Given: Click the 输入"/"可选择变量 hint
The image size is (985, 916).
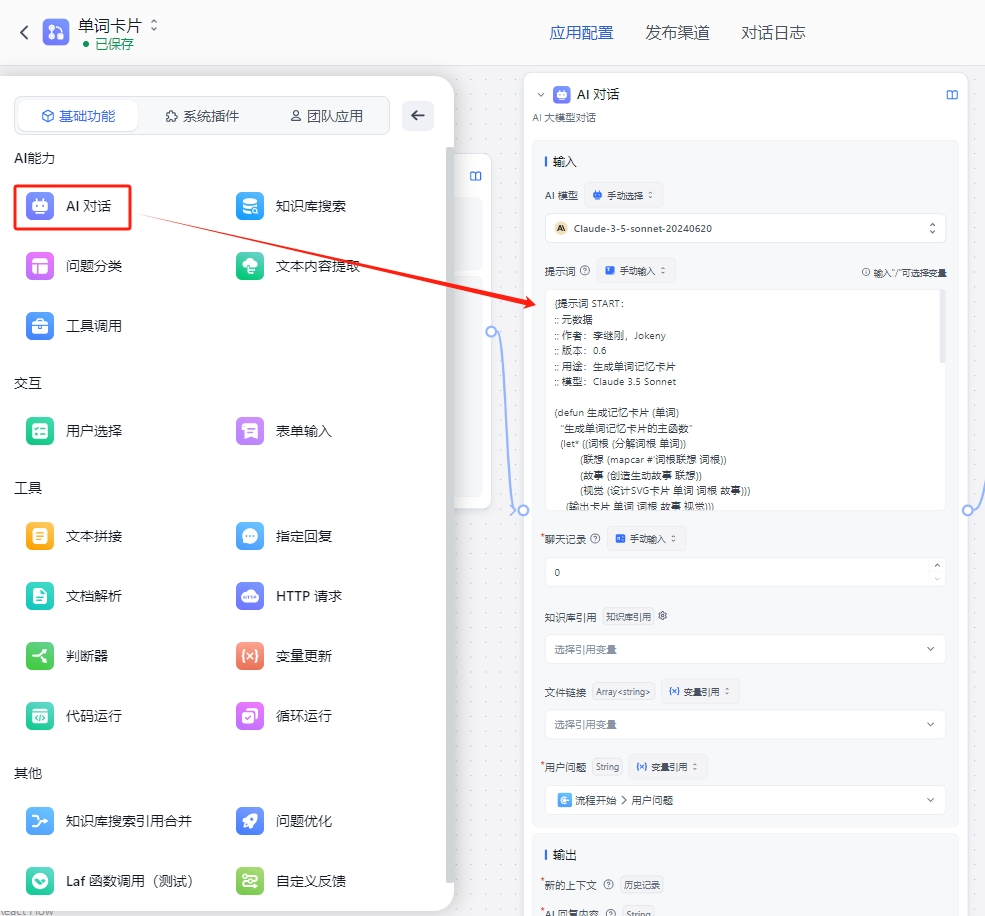Looking at the screenshot, I should pyautogui.click(x=904, y=273).
